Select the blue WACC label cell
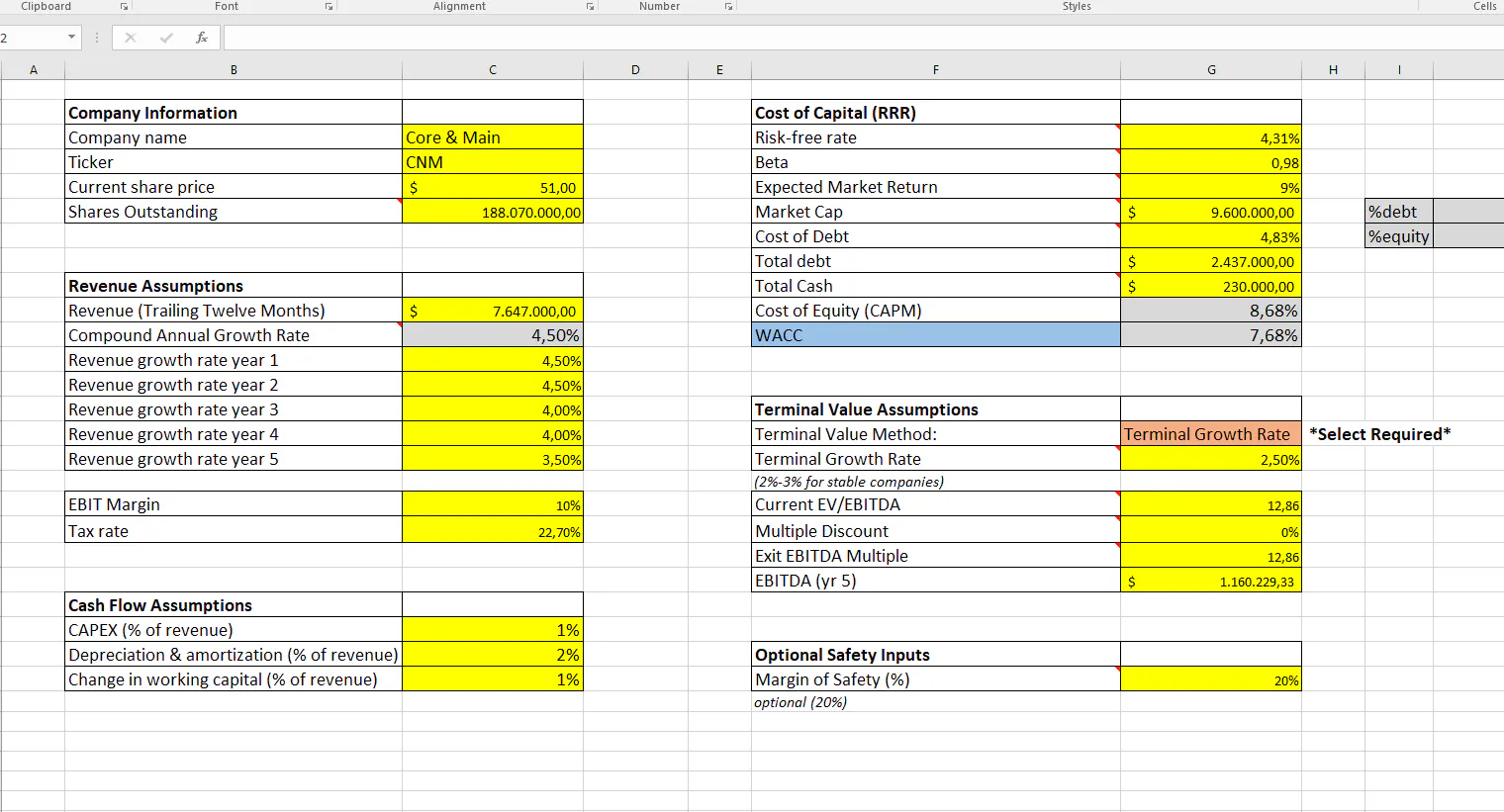The image size is (1504, 812). click(x=936, y=335)
